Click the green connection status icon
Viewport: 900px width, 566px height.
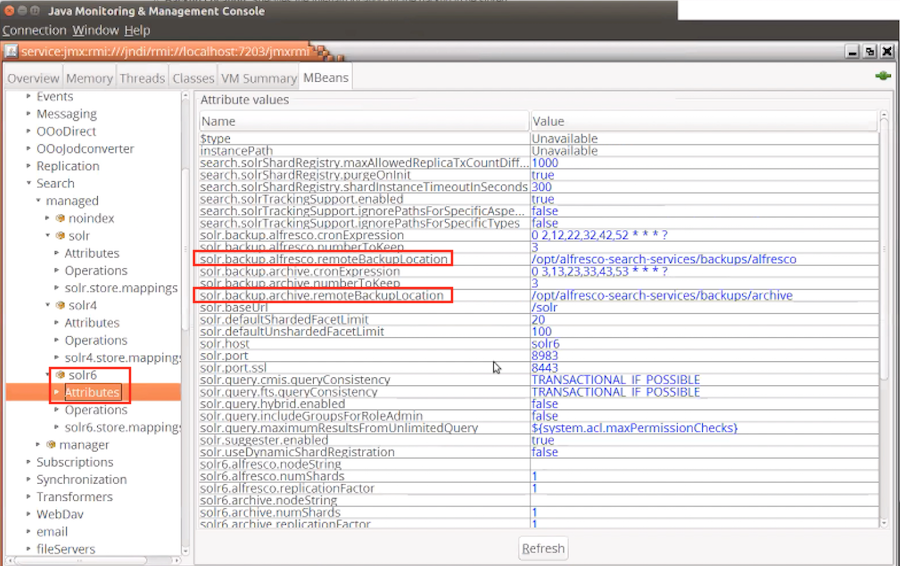883,76
